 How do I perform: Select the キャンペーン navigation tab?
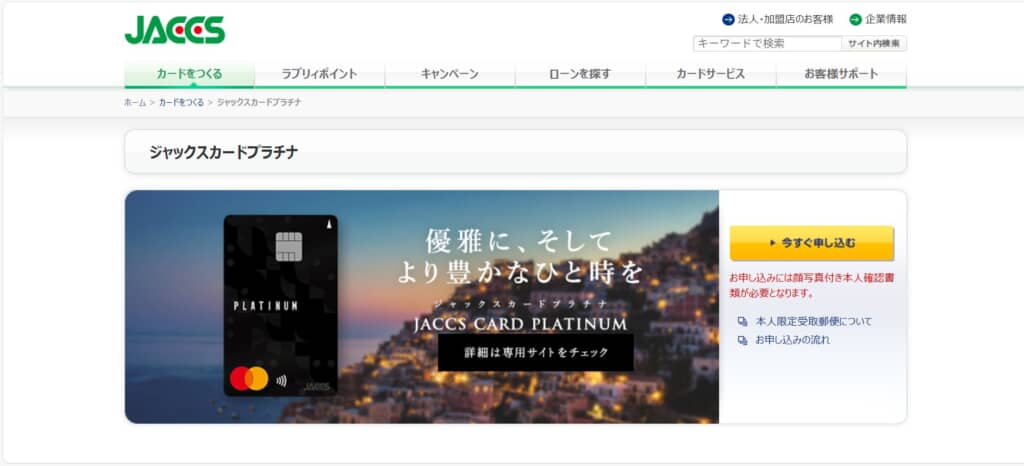449,74
